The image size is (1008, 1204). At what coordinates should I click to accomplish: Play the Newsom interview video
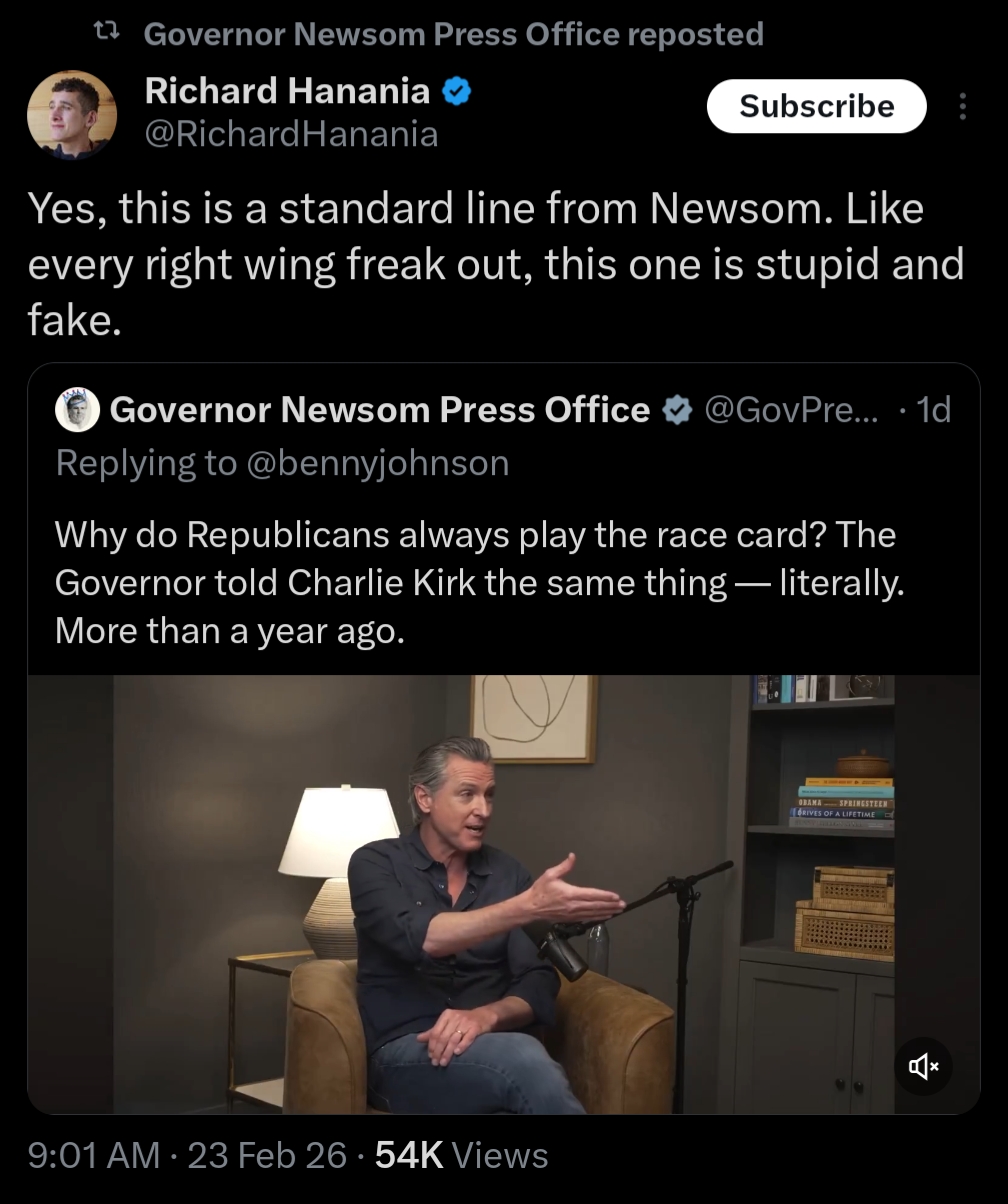[503, 894]
